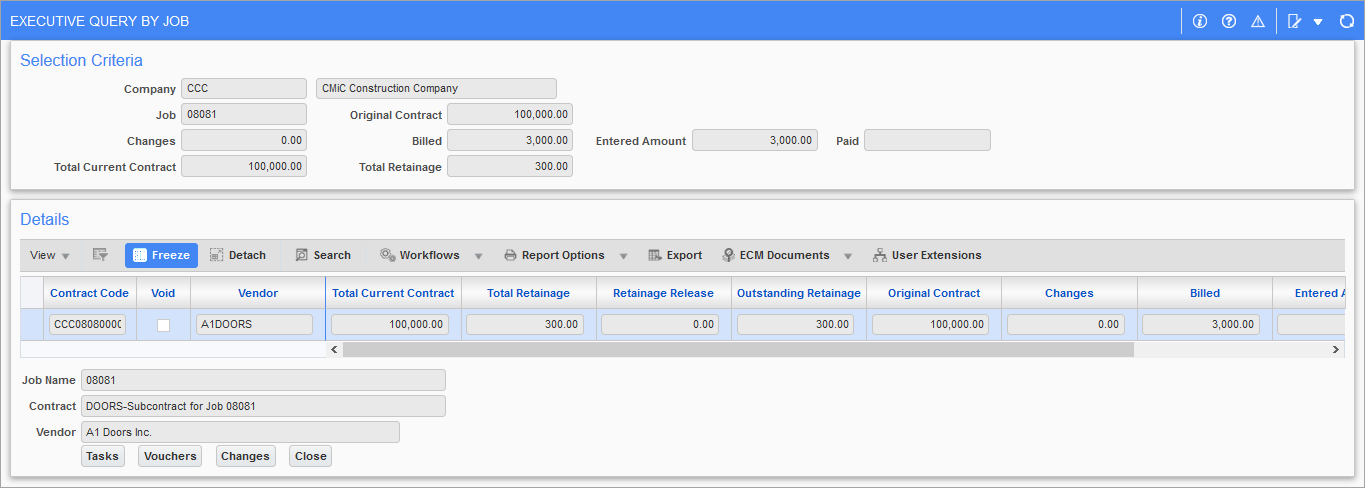Sort by the Vendor column header

[x=258, y=293]
